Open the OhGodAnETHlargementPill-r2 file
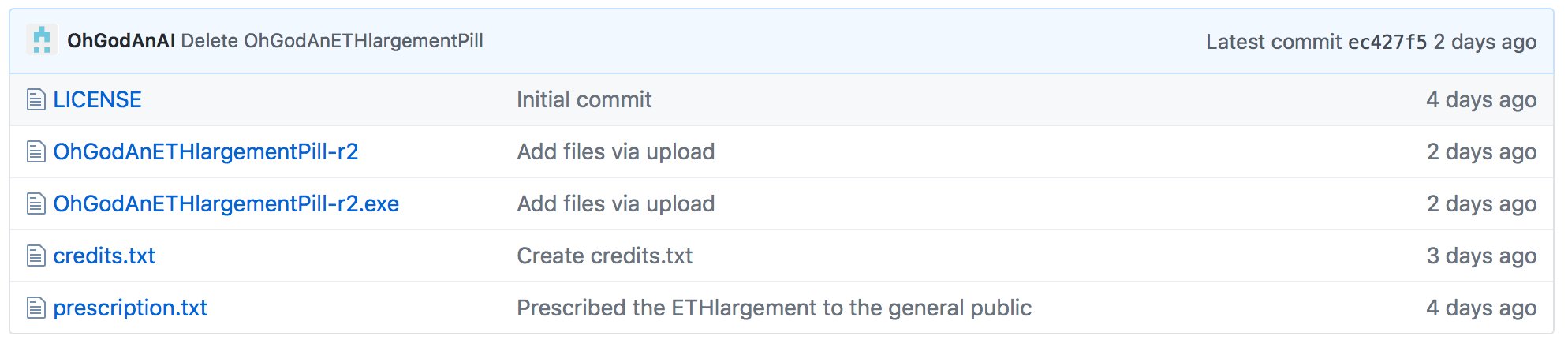 (206, 151)
